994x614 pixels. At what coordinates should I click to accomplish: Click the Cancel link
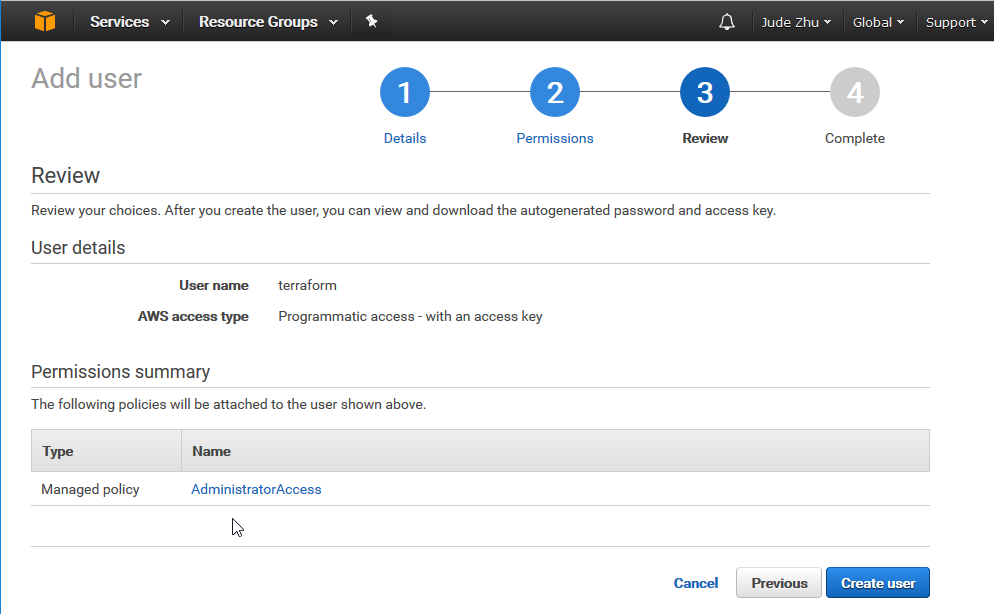point(696,583)
